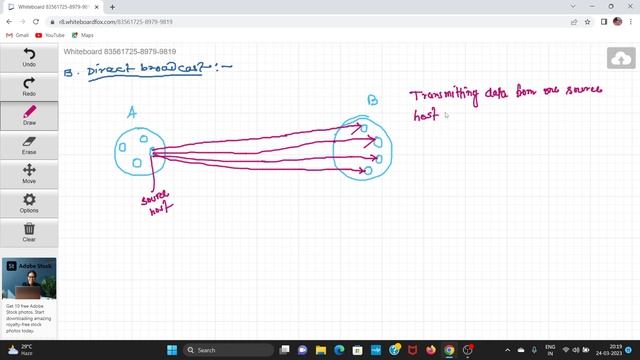Clear the whiteboard with trash icon
This screenshot has width=640, height=360.
(29, 233)
